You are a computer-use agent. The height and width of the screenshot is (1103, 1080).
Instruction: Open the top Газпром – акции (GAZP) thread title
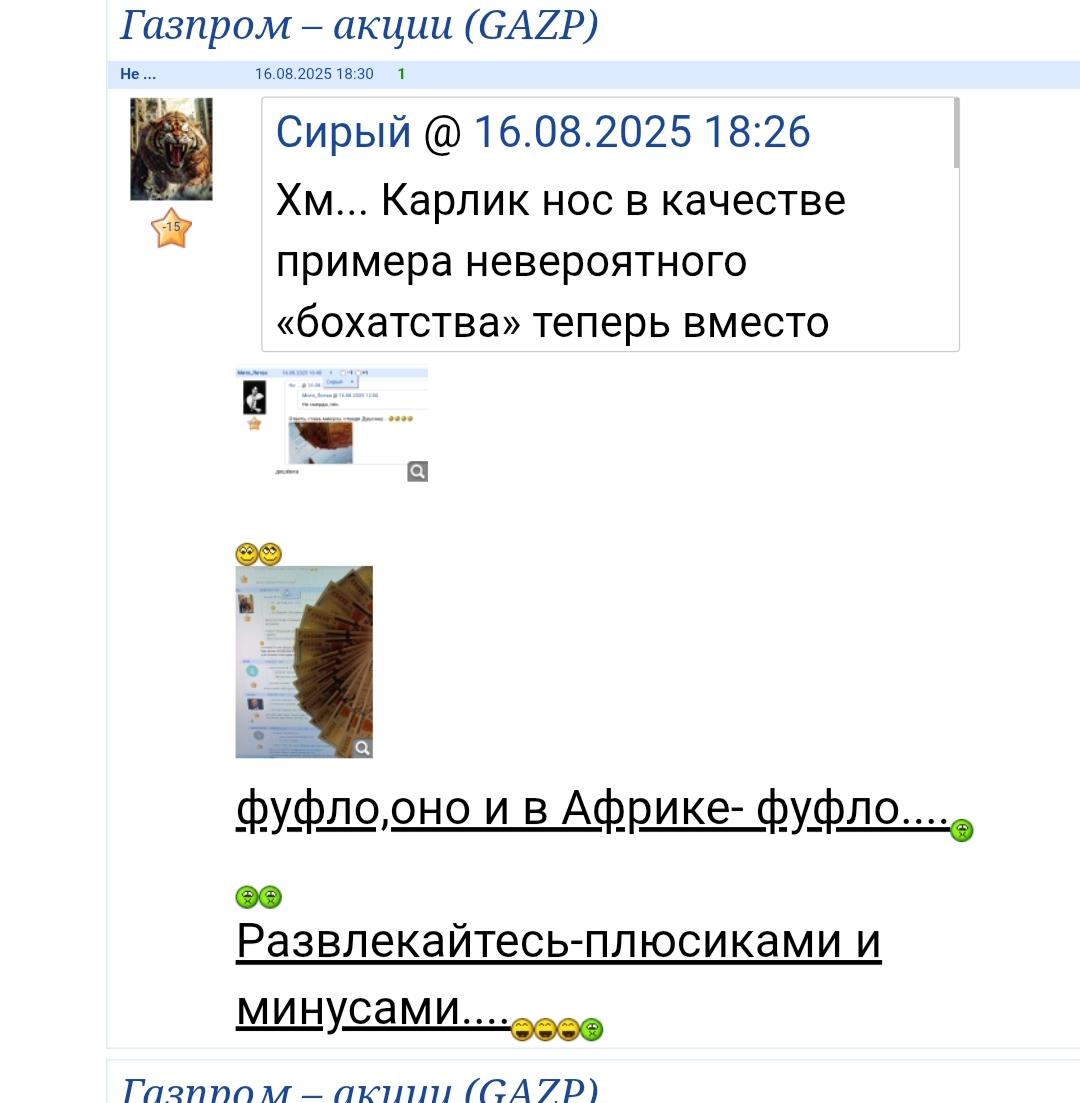coord(359,27)
